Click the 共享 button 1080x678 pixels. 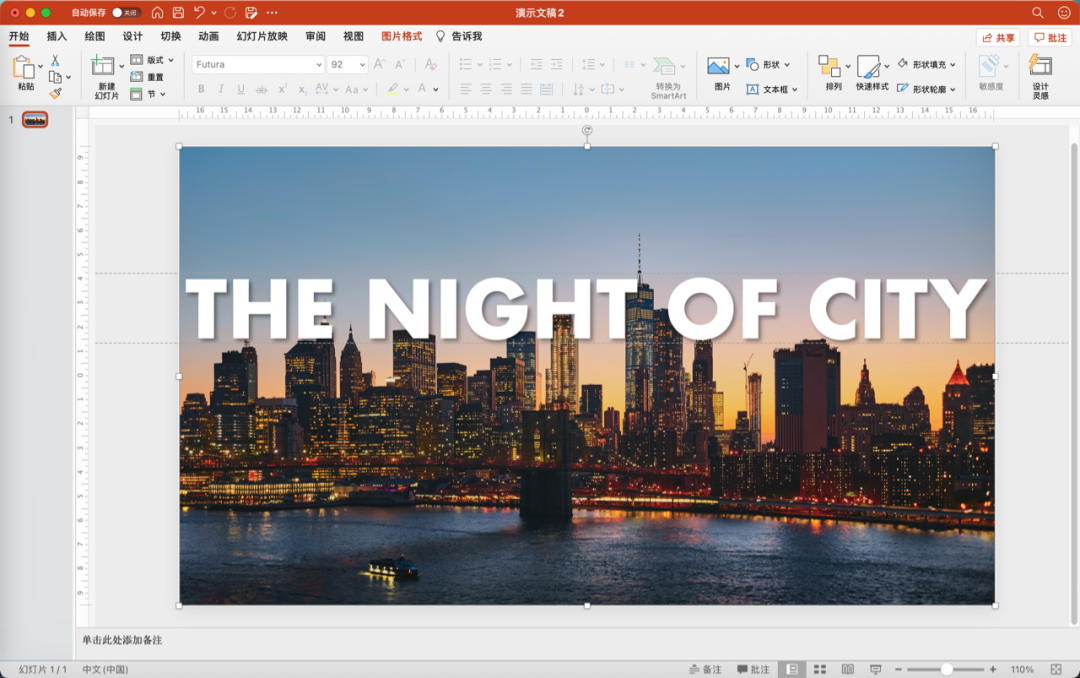click(x=998, y=38)
